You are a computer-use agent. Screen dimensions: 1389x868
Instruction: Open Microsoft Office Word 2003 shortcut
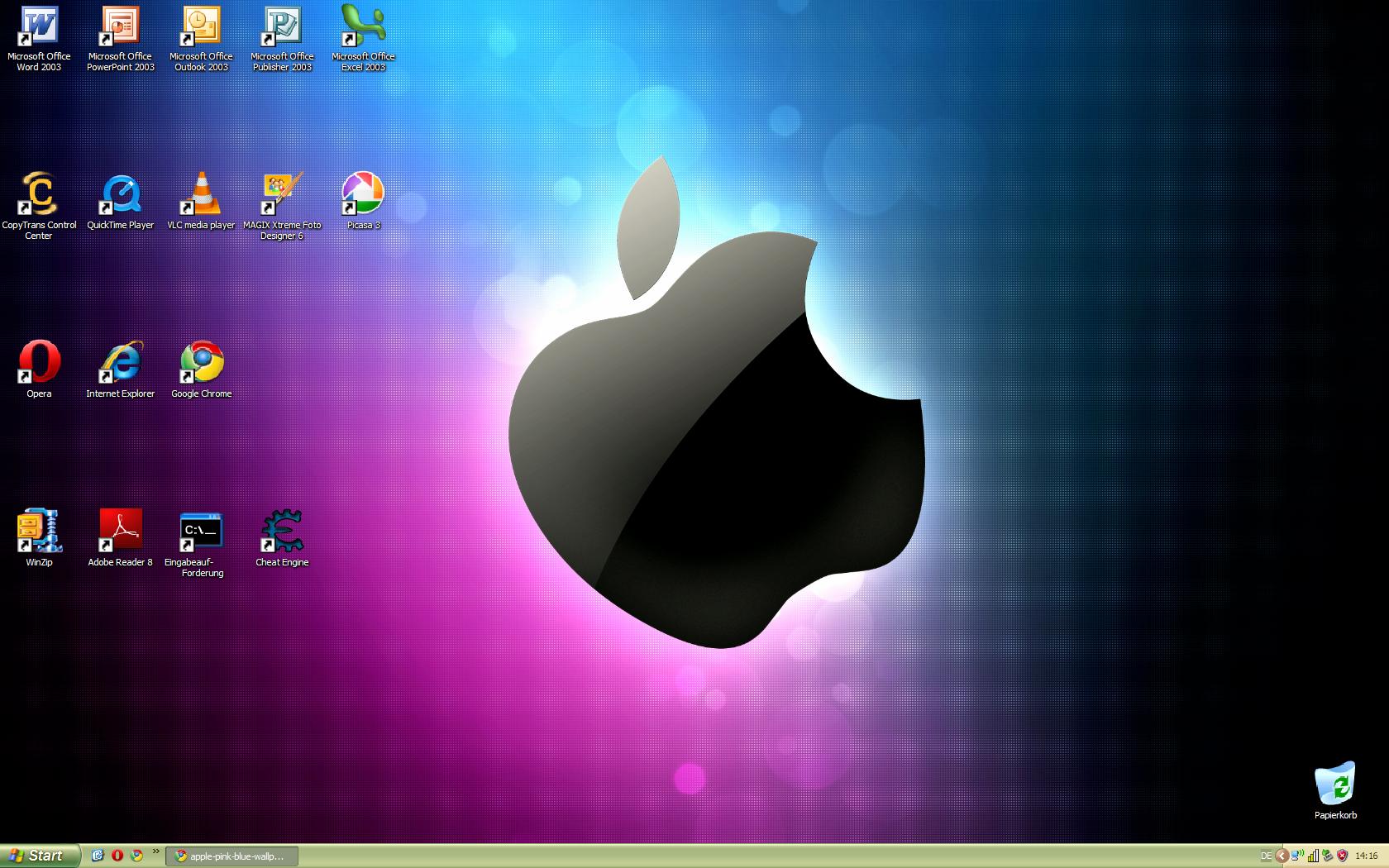(x=39, y=39)
